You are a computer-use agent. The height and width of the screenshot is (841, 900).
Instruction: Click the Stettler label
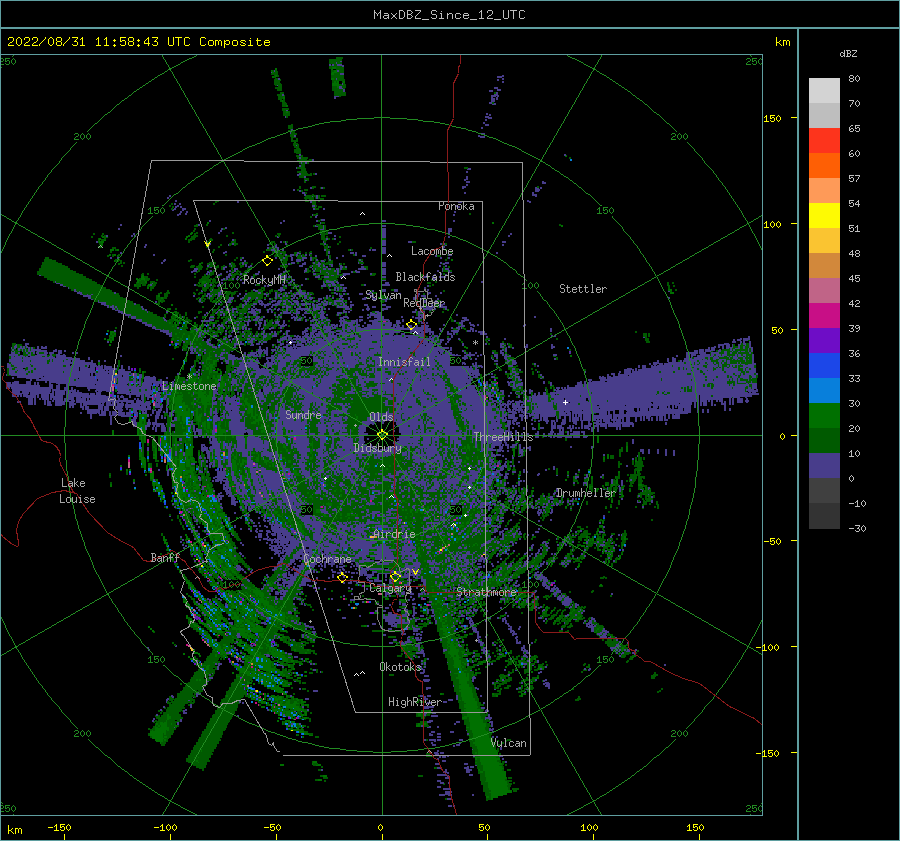tap(583, 289)
